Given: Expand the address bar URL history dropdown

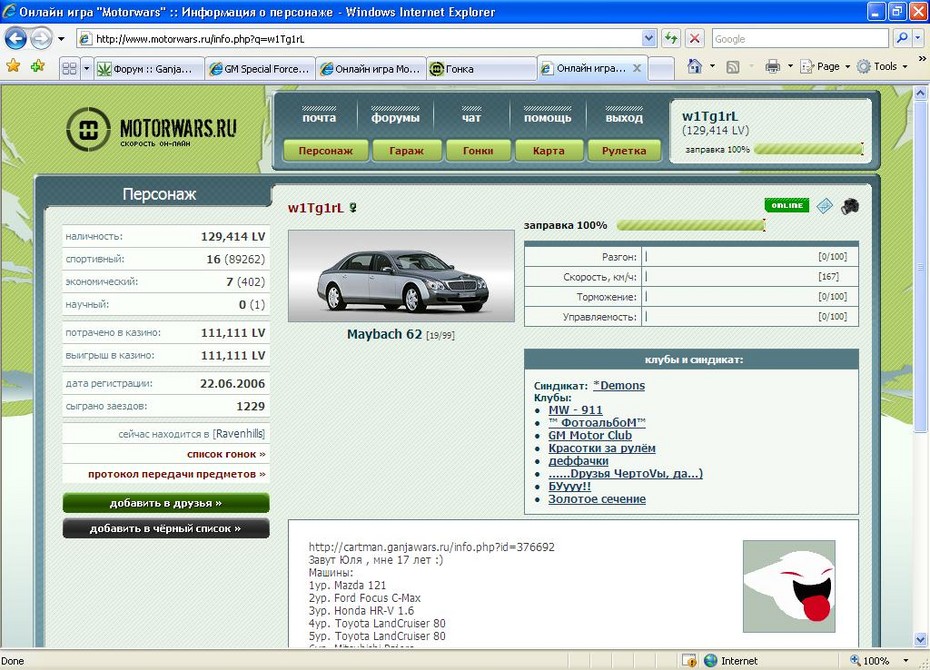Looking at the screenshot, I should (x=649, y=39).
